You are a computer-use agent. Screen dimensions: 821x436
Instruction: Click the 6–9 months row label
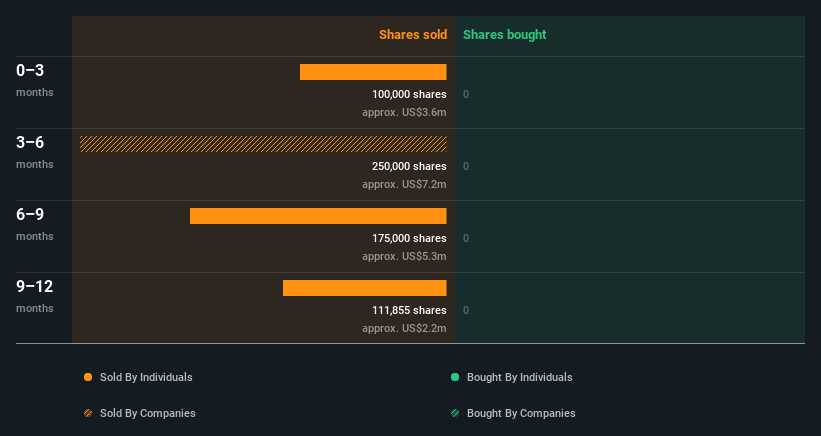35,224
